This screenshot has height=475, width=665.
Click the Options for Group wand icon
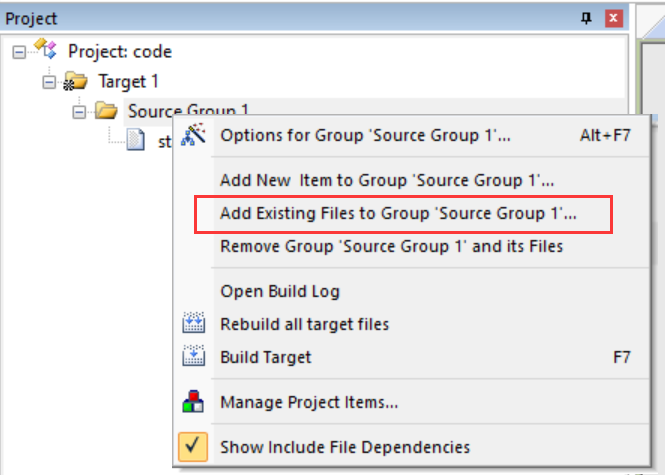[195, 136]
